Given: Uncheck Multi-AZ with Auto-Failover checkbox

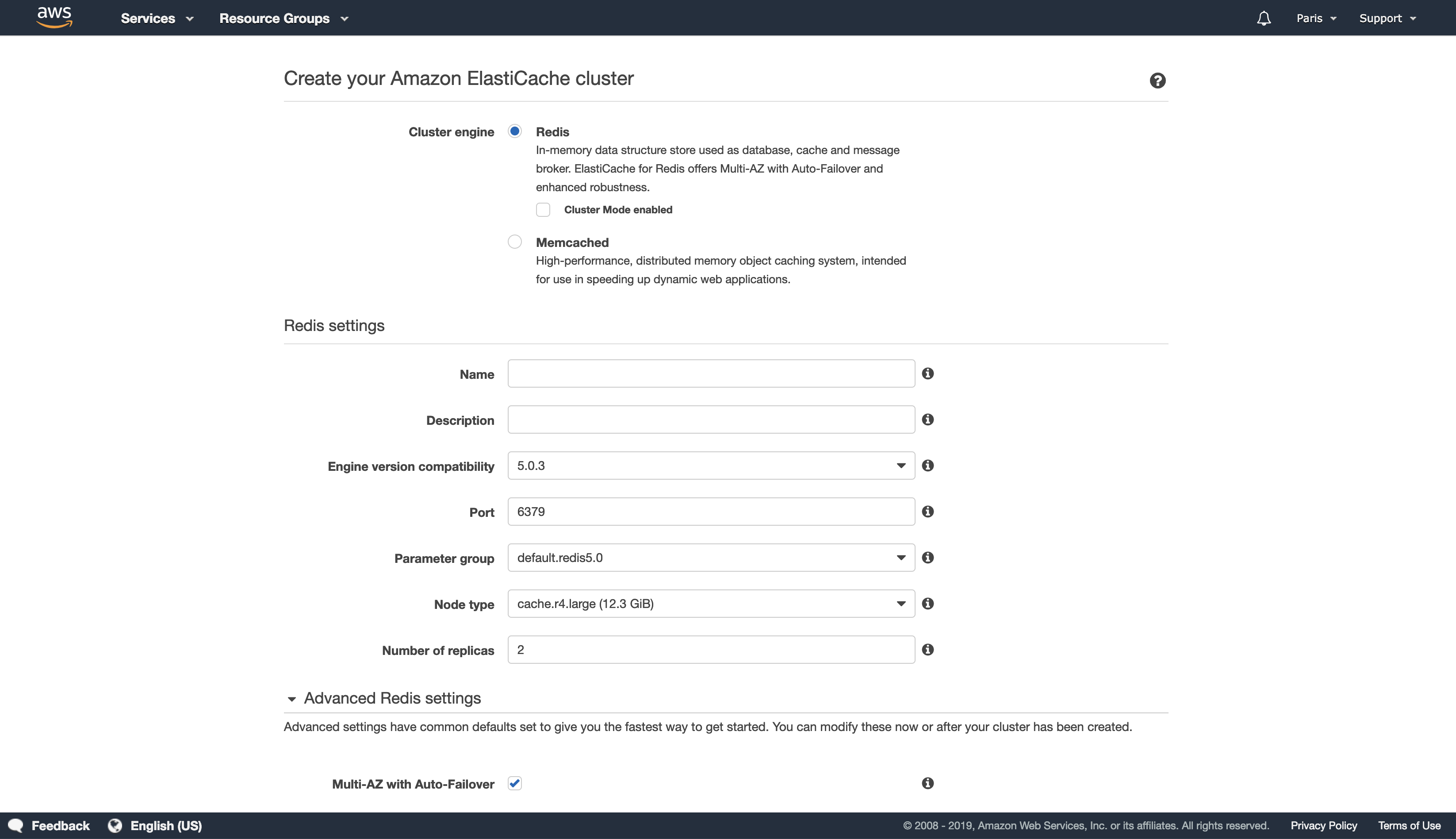Looking at the screenshot, I should coord(515,783).
